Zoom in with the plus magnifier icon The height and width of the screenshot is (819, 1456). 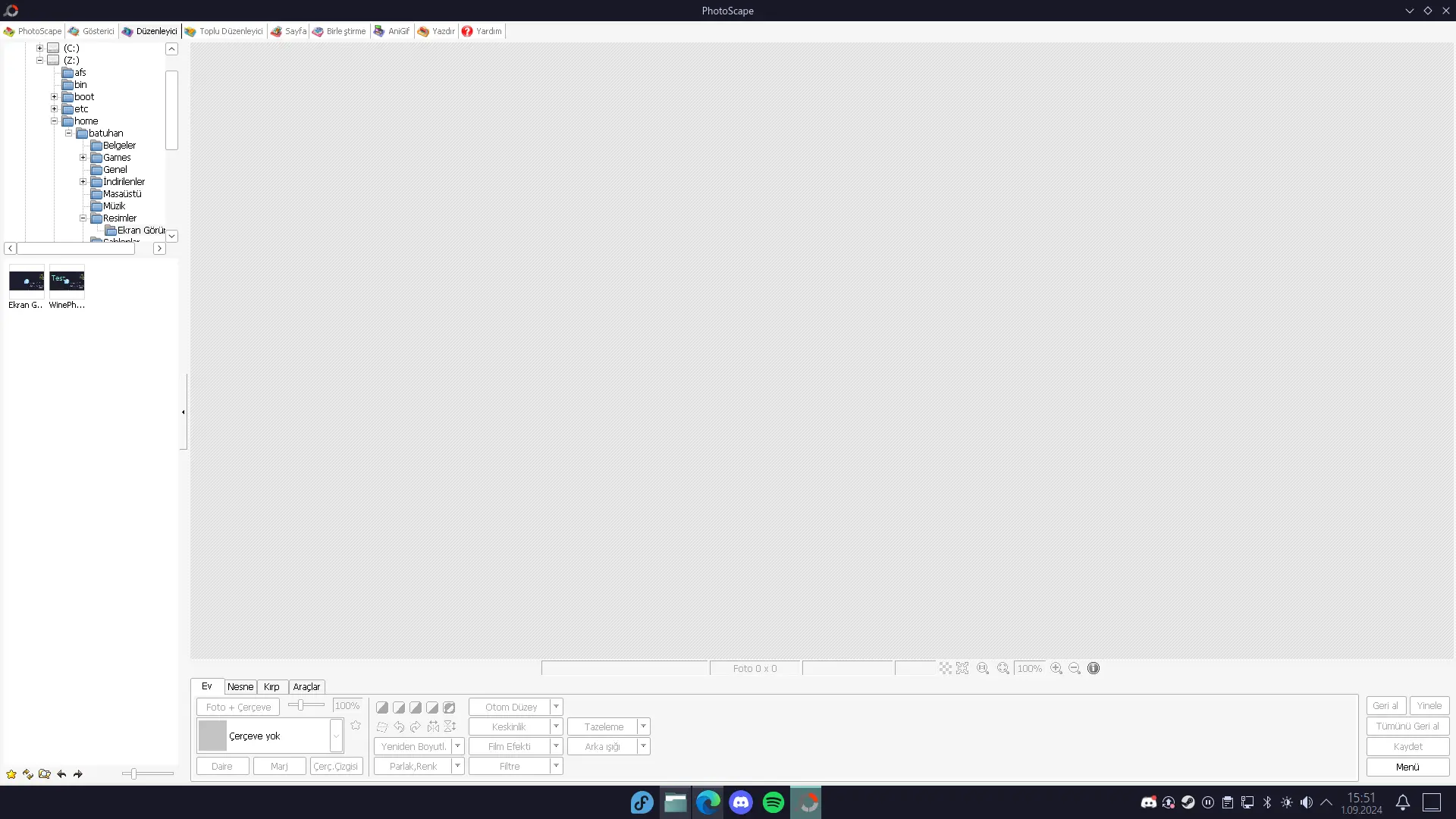(1056, 668)
